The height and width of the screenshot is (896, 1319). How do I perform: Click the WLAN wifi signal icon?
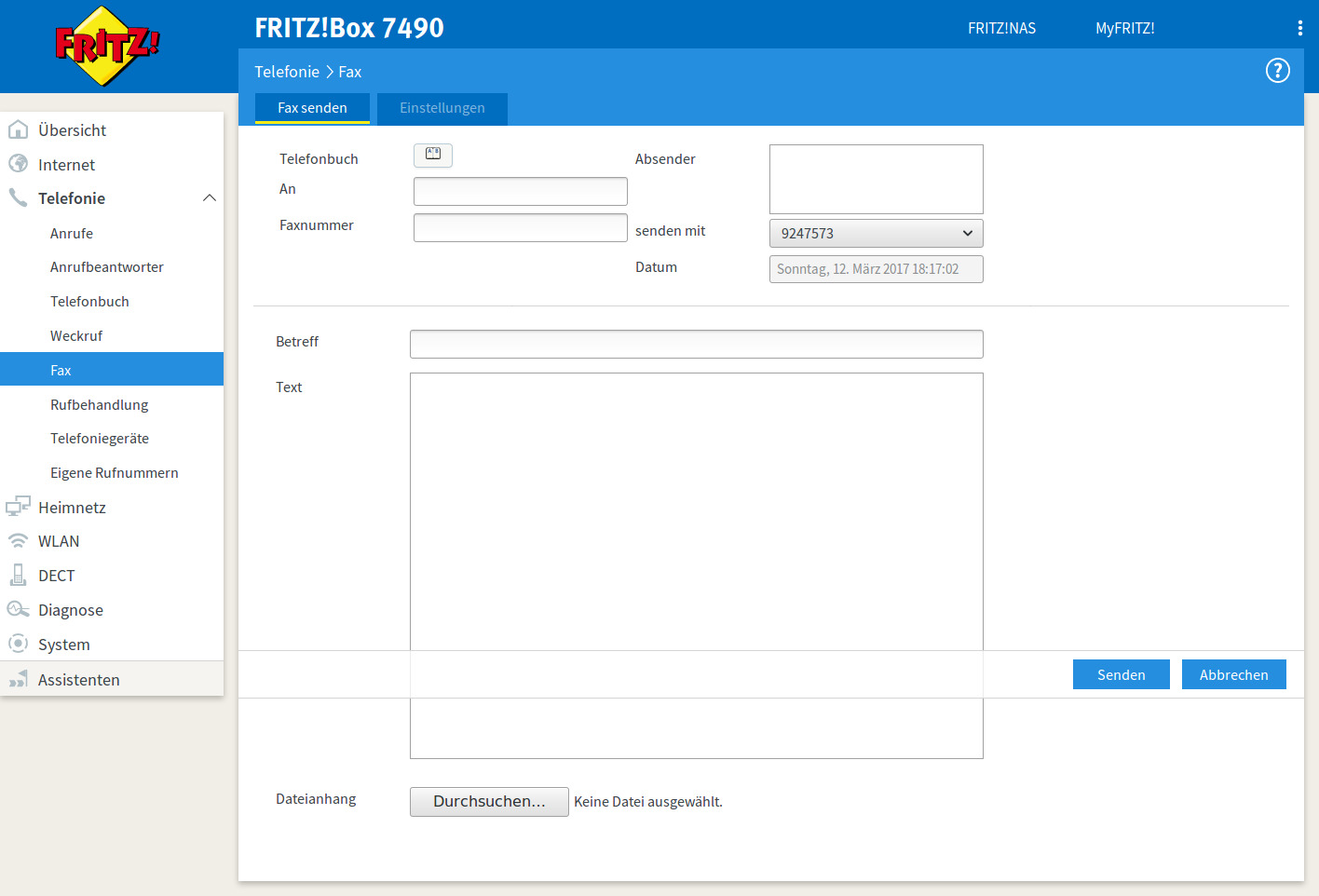tap(18, 540)
